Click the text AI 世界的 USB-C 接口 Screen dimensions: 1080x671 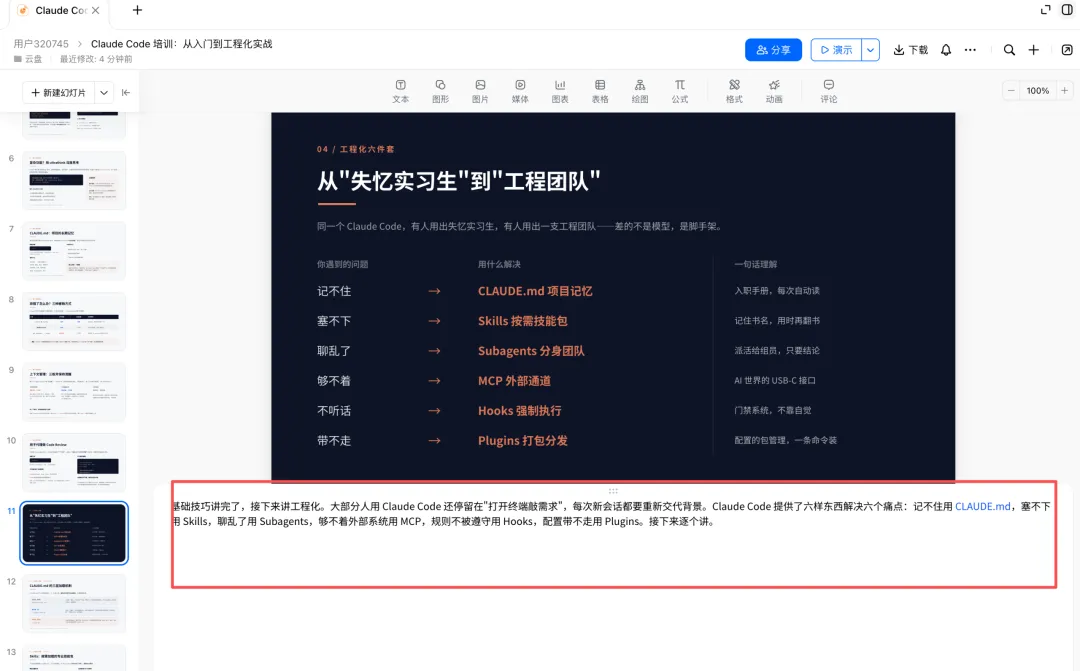tap(775, 380)
